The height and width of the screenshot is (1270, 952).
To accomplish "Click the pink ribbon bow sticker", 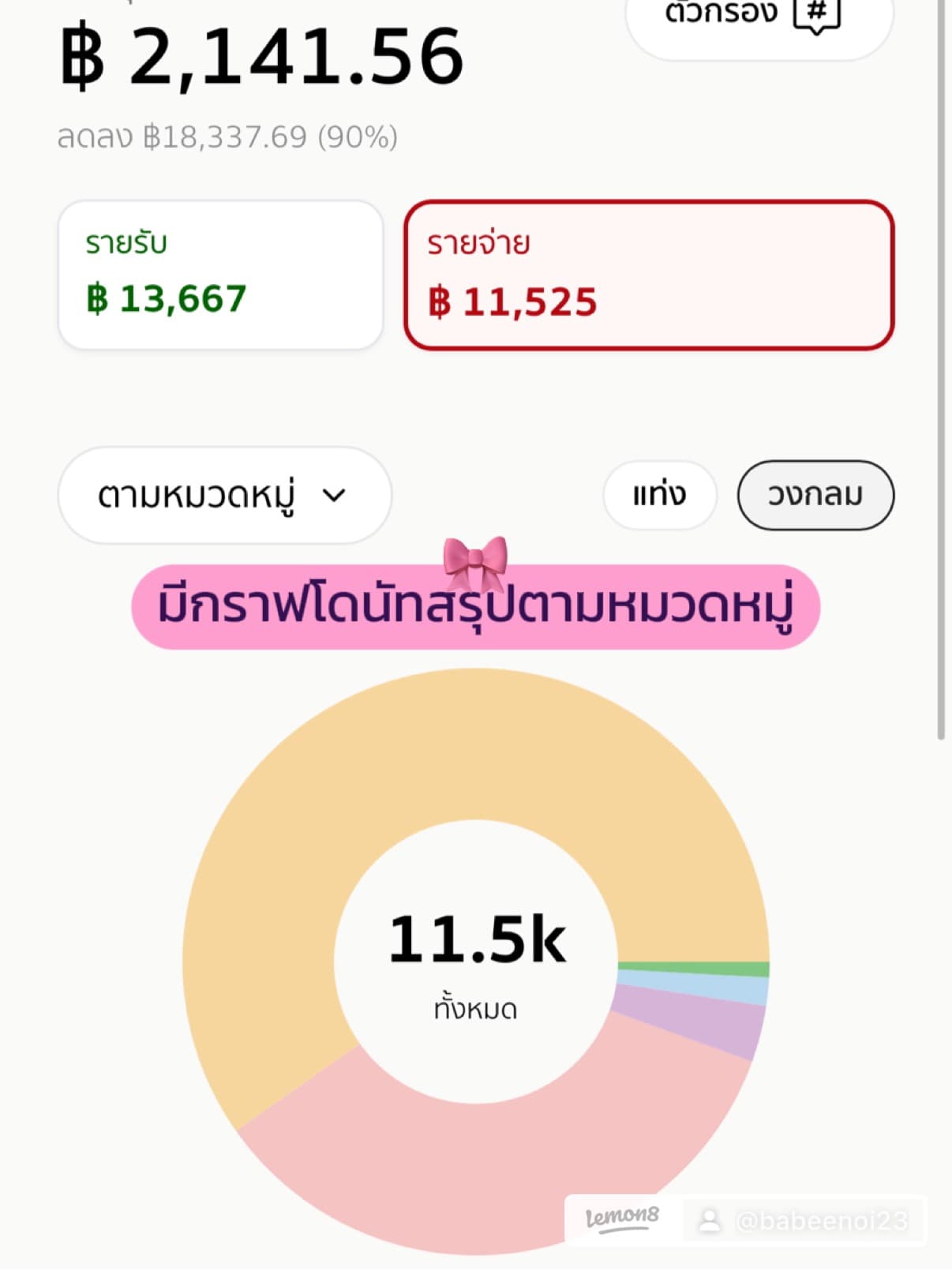I will point(475,564).
